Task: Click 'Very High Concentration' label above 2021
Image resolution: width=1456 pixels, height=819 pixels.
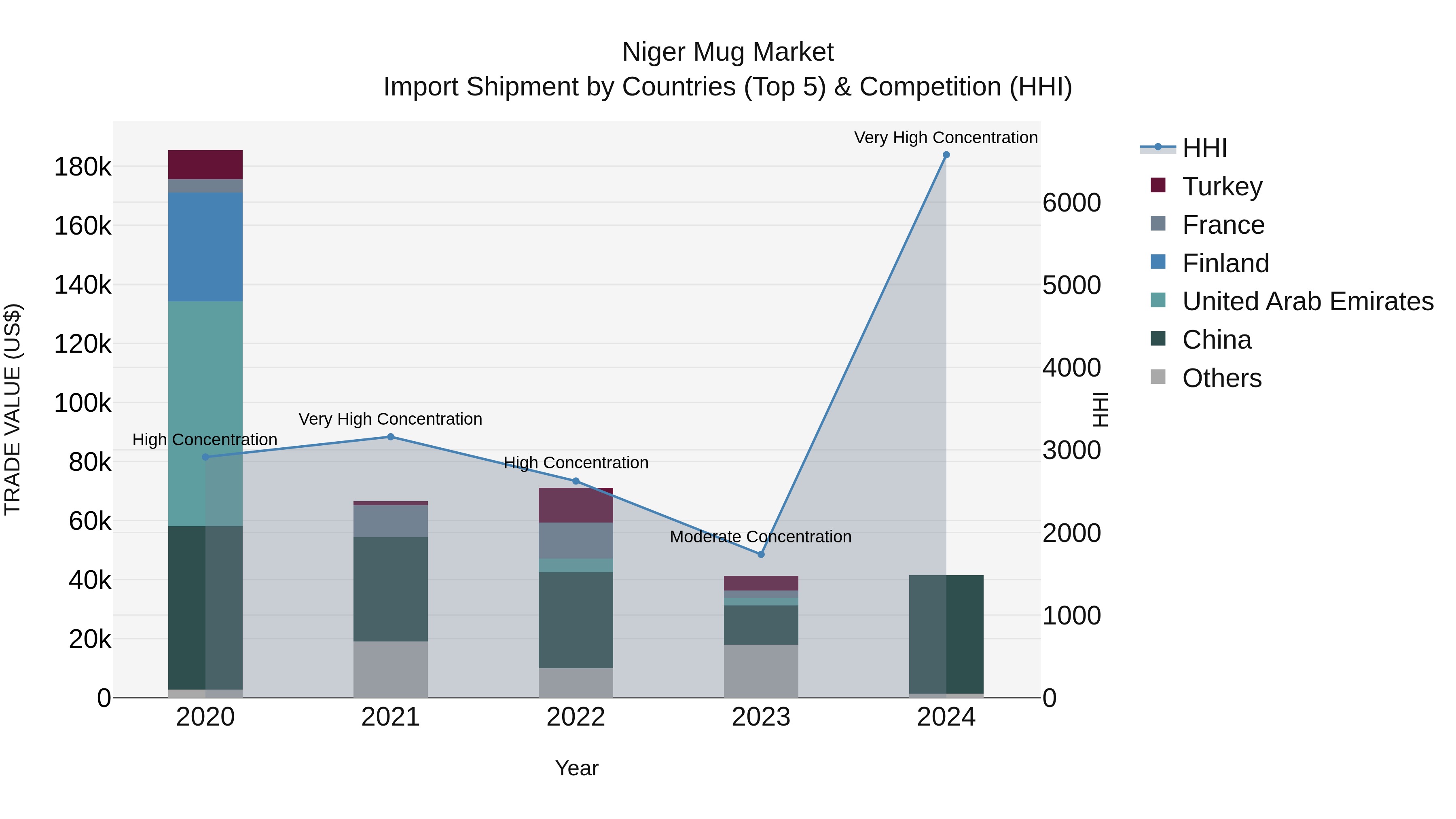Action: pos(391,419)
